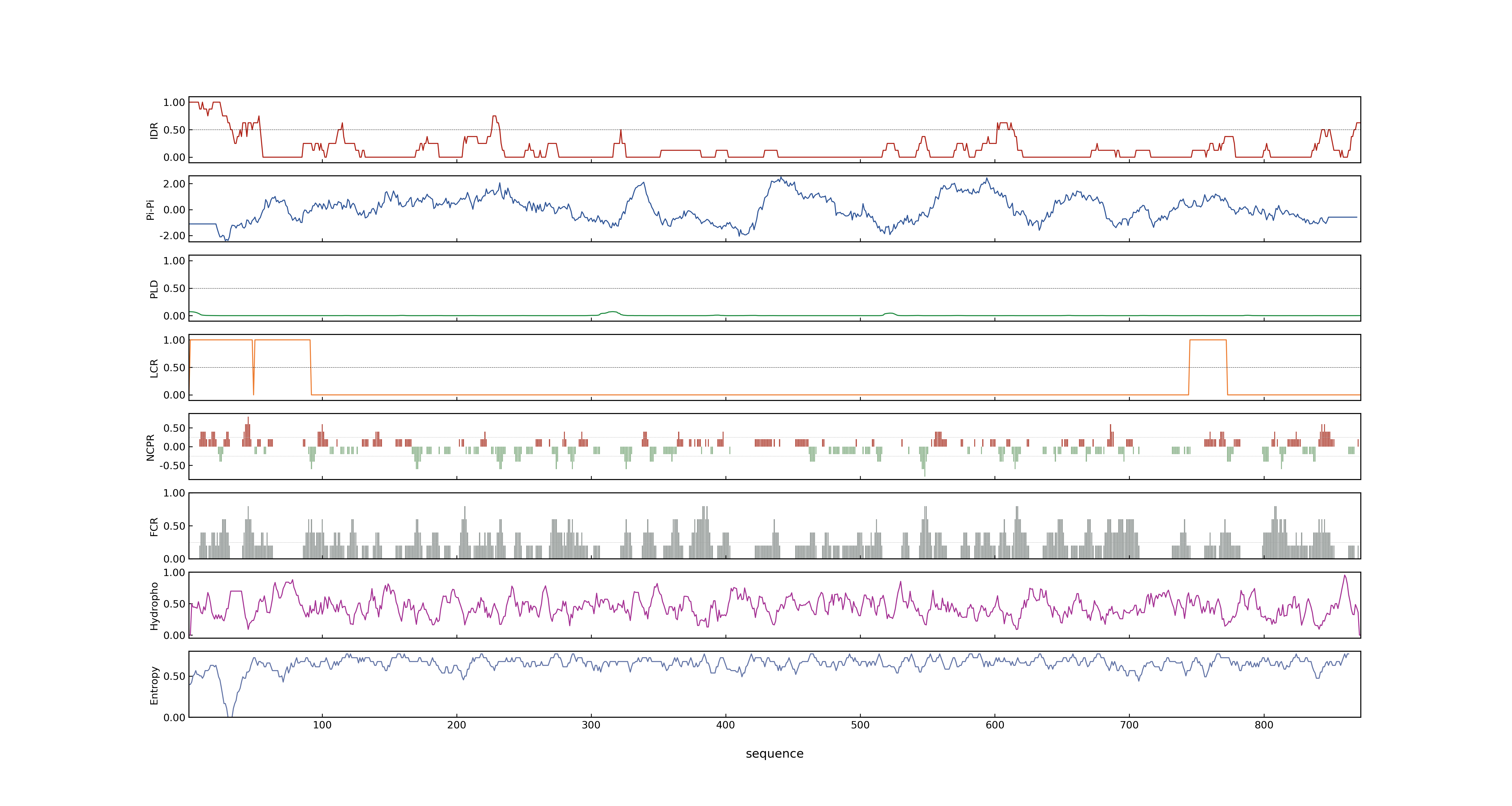Click the PLD y-axis label
The image size is (1512, 806).
coord(154,288)
